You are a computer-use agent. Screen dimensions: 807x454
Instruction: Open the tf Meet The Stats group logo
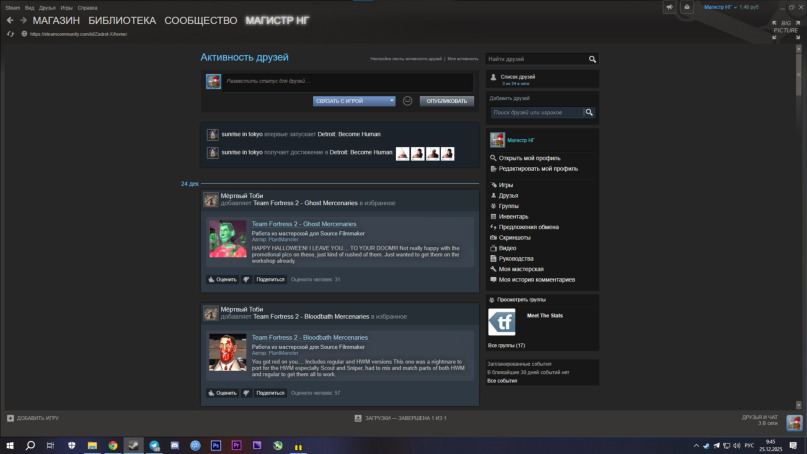(x=501, y=322)
